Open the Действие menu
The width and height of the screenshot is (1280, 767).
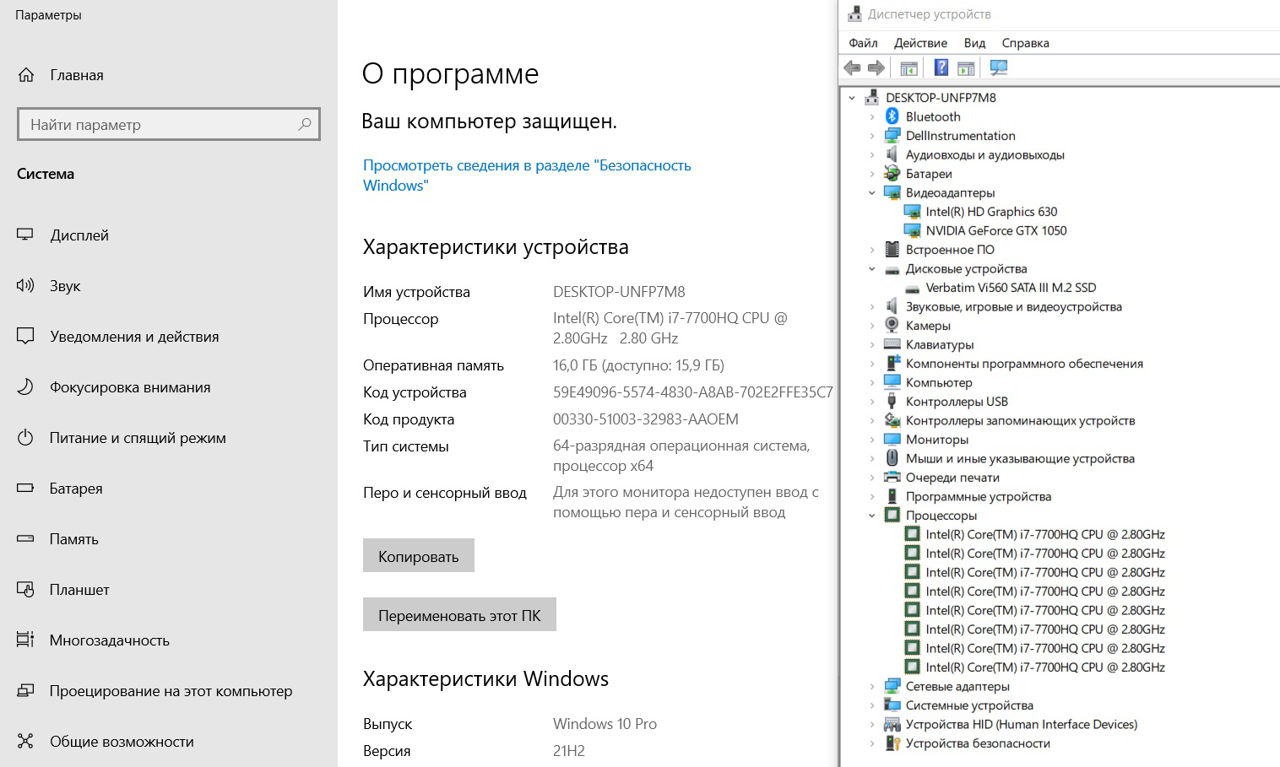click(921, 43)
